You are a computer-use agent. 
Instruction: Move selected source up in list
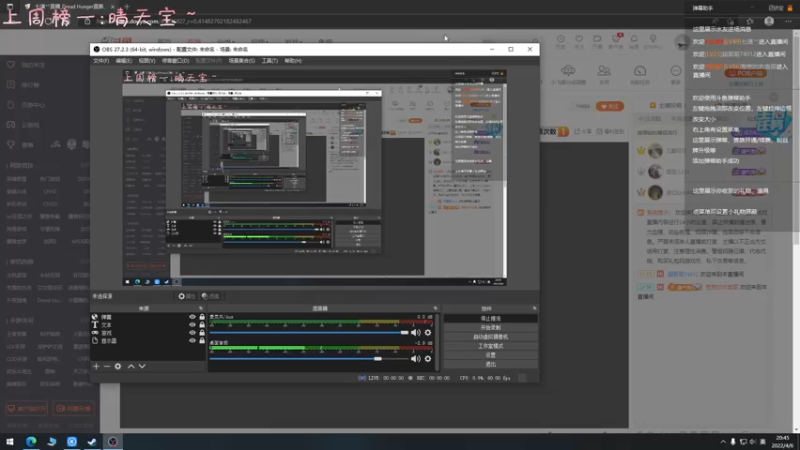point(131,366)
